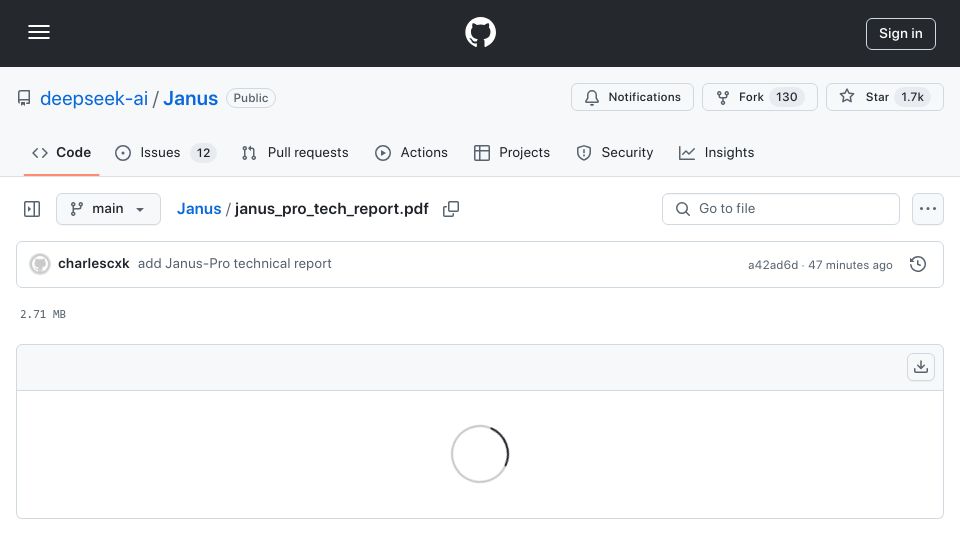This screenshot has height=540, width=960.
Task: Click the Sign in button
Action: [900, 34]
